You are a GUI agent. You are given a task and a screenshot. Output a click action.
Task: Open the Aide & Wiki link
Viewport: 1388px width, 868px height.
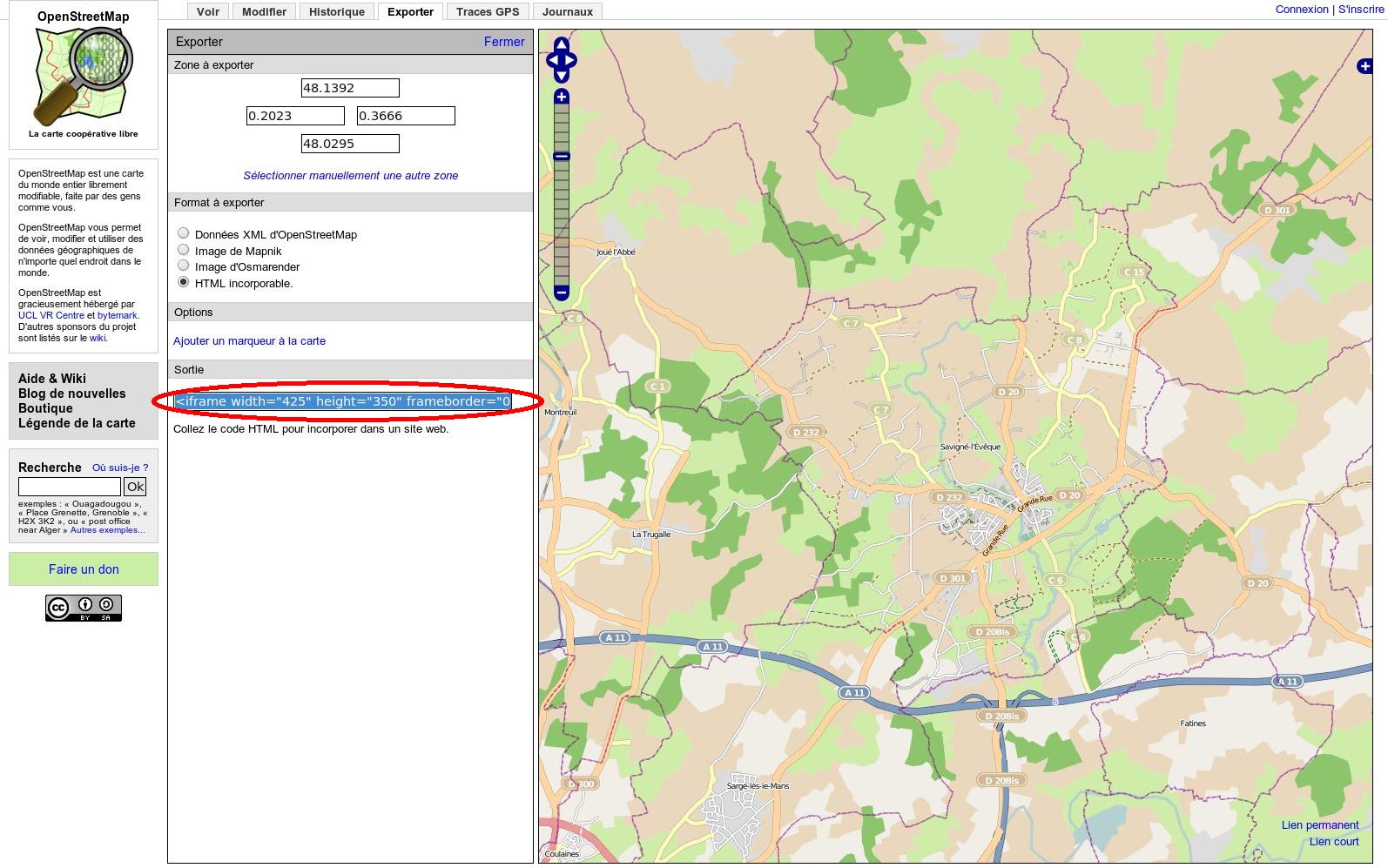tap(52, 379)
